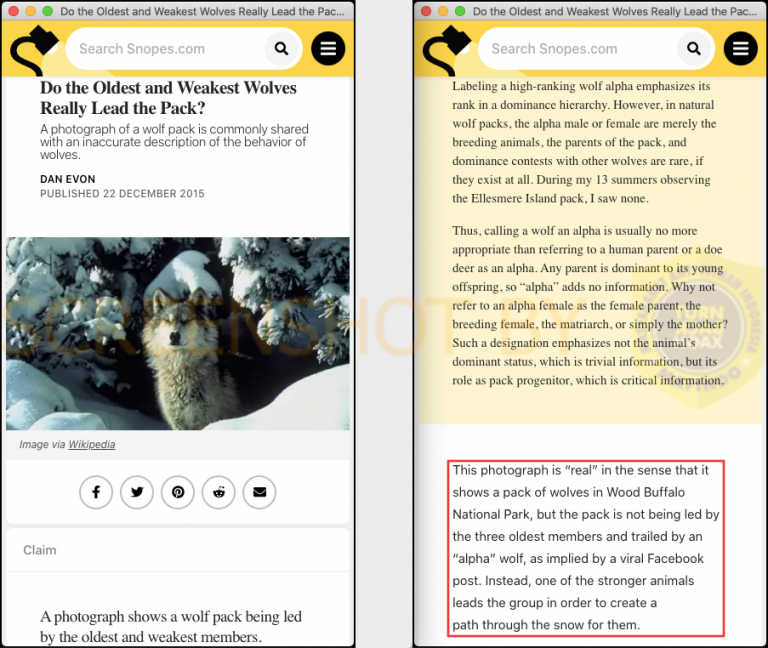Click the Snopes logo in right window
The width and height of the screenshot is (768, 648).
point(447,50)
